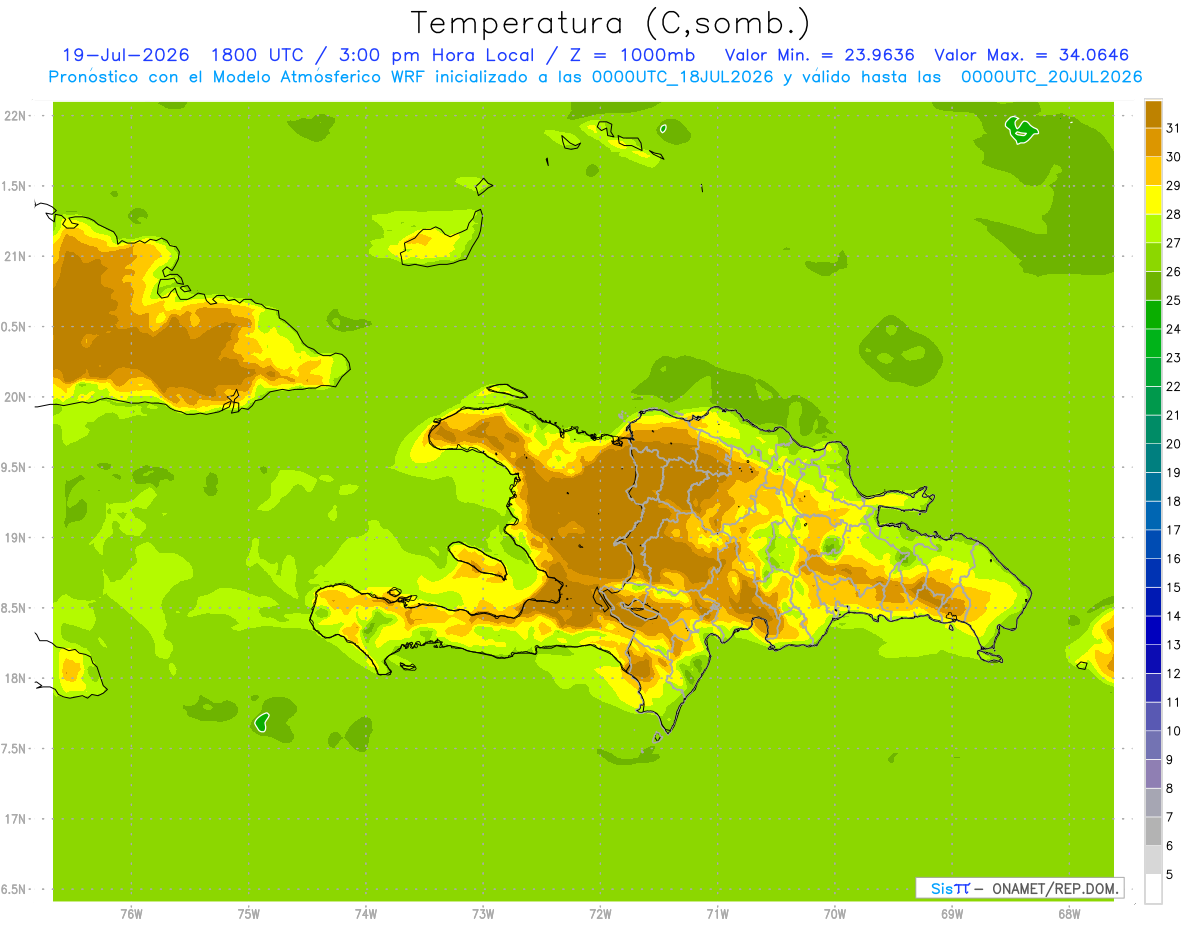1200x927 pixels.
Task: Select "Valor Min. = 23.9636" text
Action: (819, 55)
